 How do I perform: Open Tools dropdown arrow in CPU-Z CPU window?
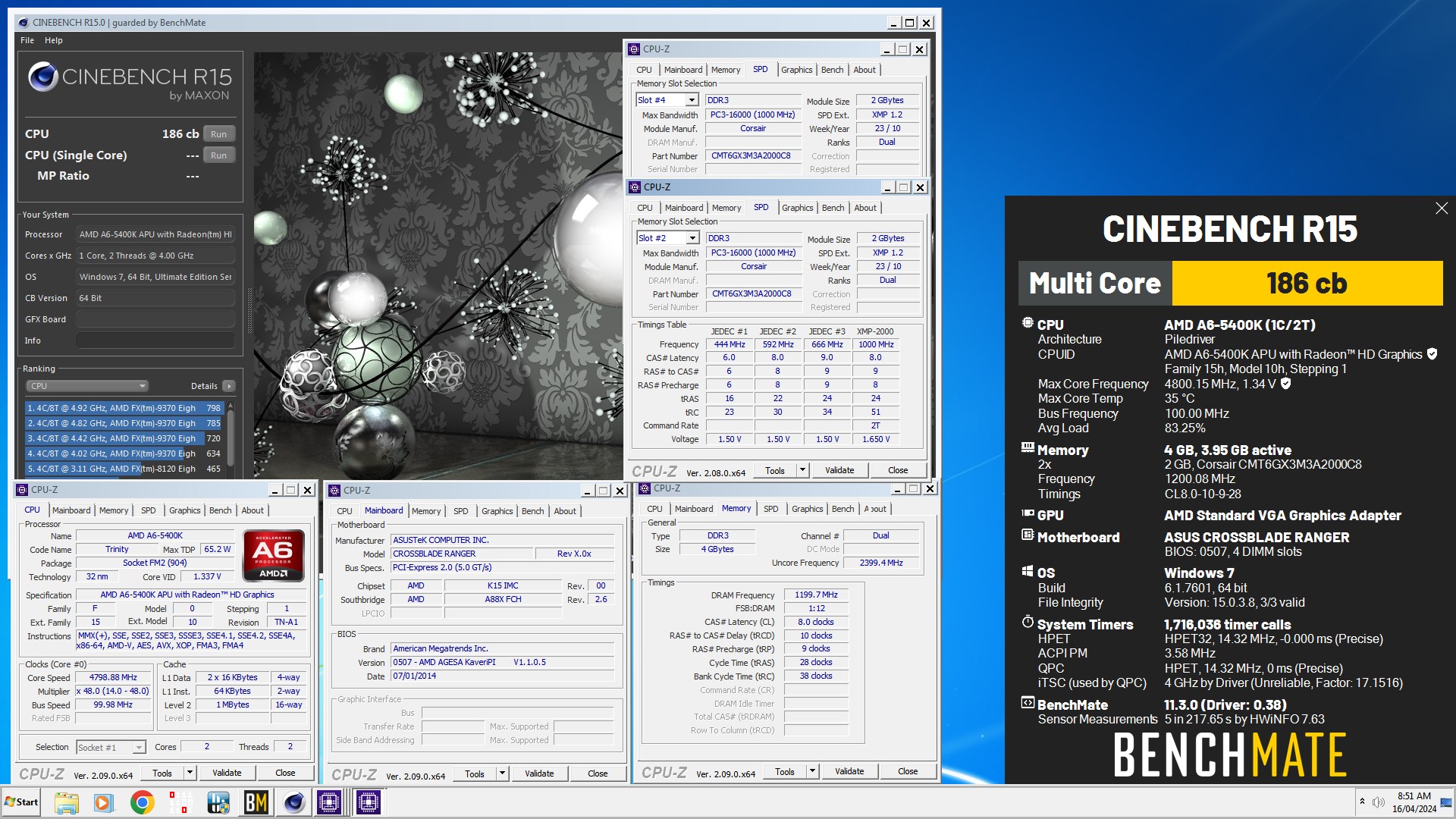[x=190, y=773]
